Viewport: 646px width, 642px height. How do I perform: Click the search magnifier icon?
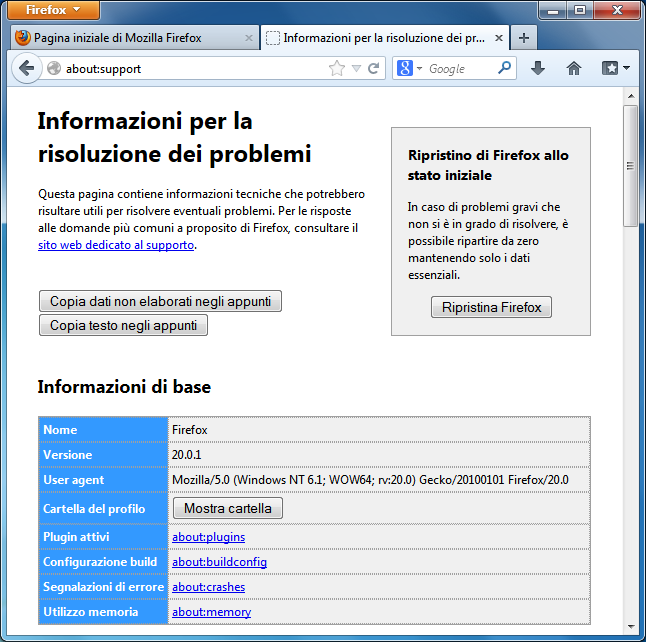pyautogui.click(x=505, y=69)
